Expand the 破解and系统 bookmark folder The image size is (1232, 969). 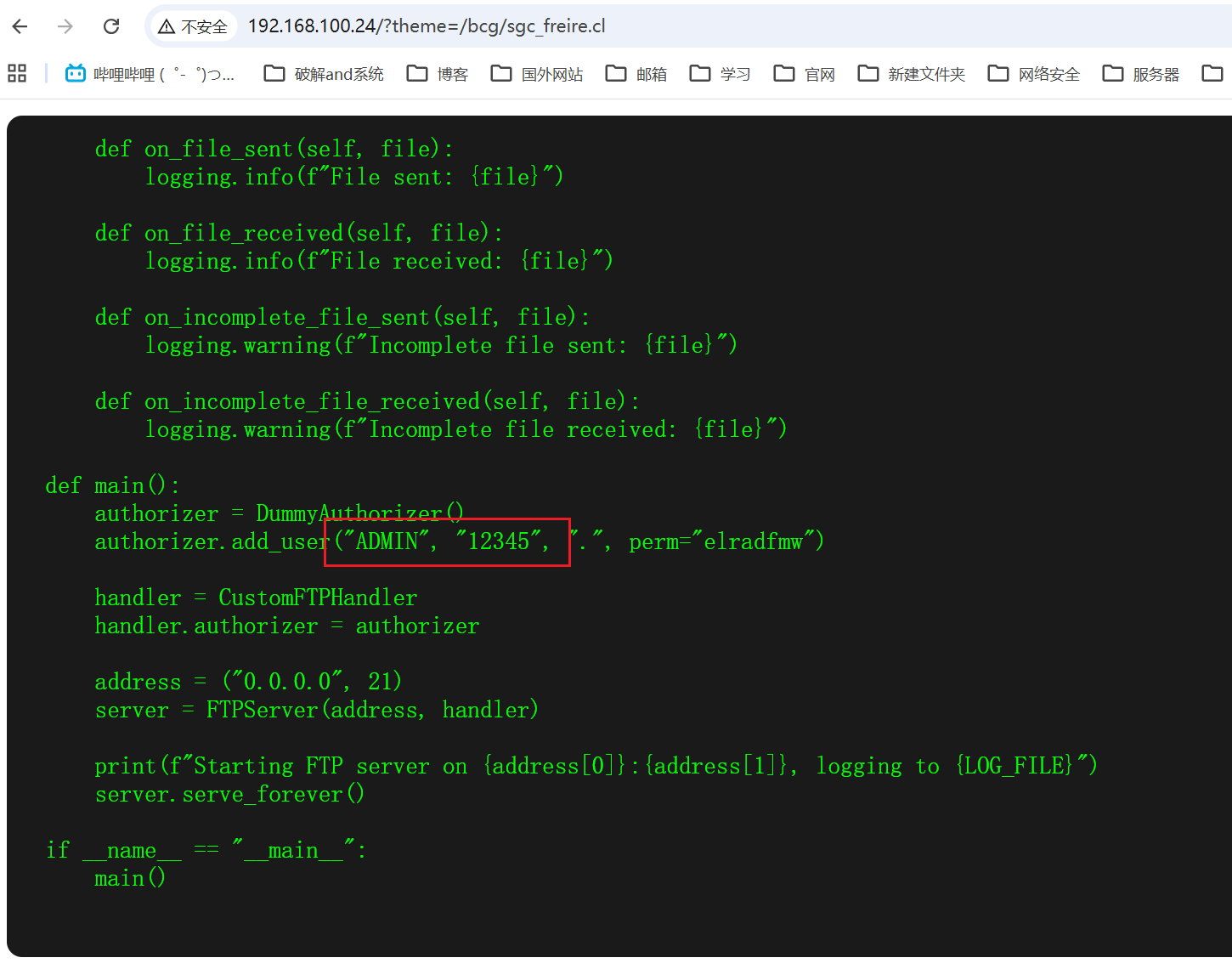(325, 74)
